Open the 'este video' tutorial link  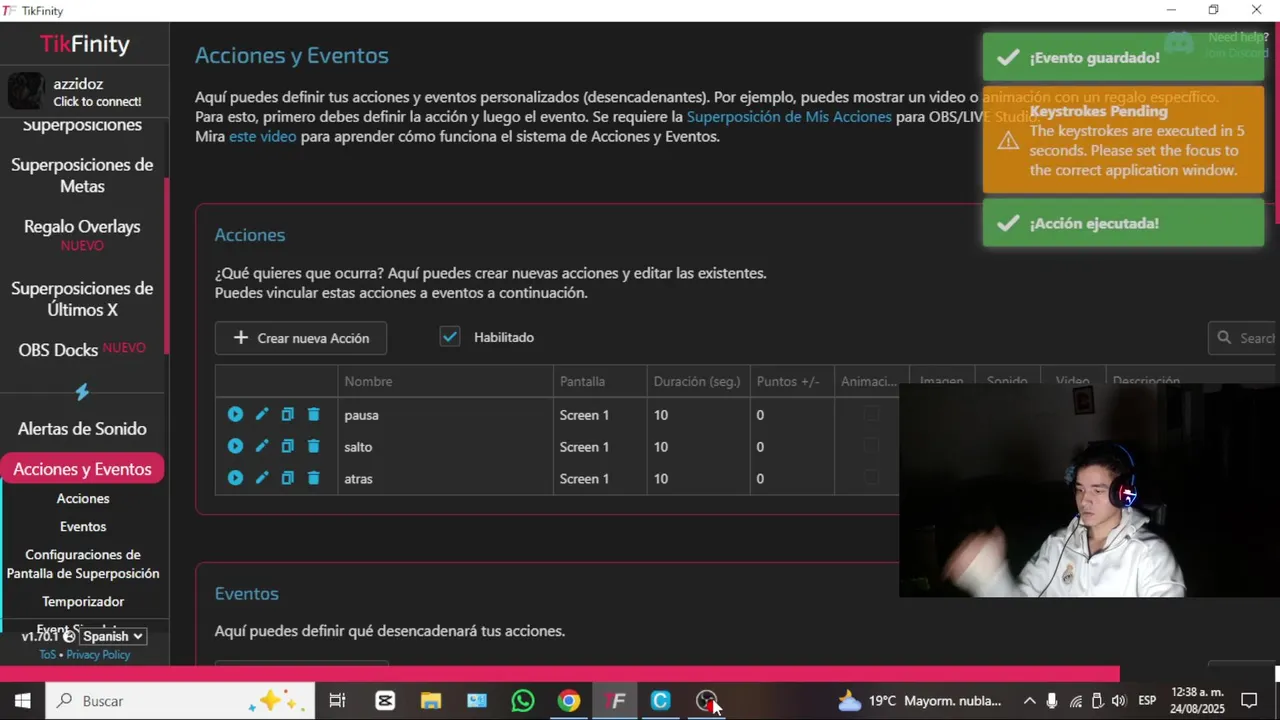point(263,136)
